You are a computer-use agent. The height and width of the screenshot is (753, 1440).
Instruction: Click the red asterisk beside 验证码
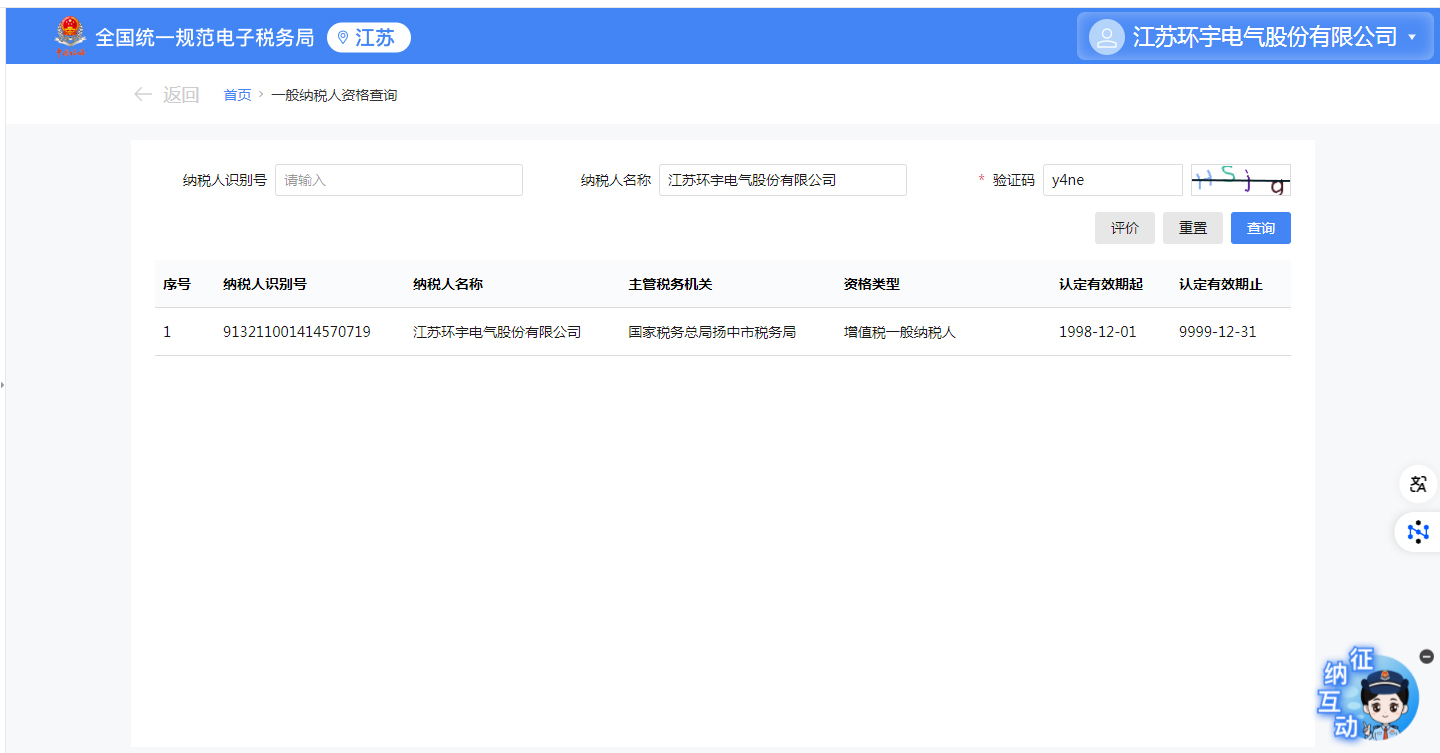click(980, 180)
